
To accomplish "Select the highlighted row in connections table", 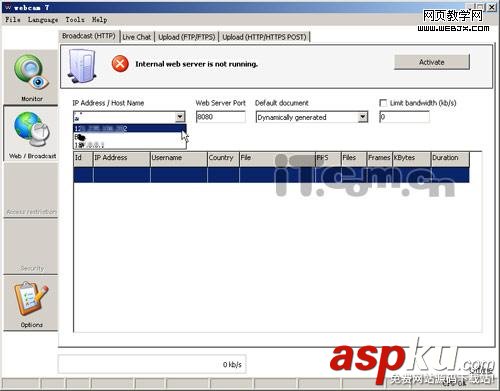I will click(271, 175).
